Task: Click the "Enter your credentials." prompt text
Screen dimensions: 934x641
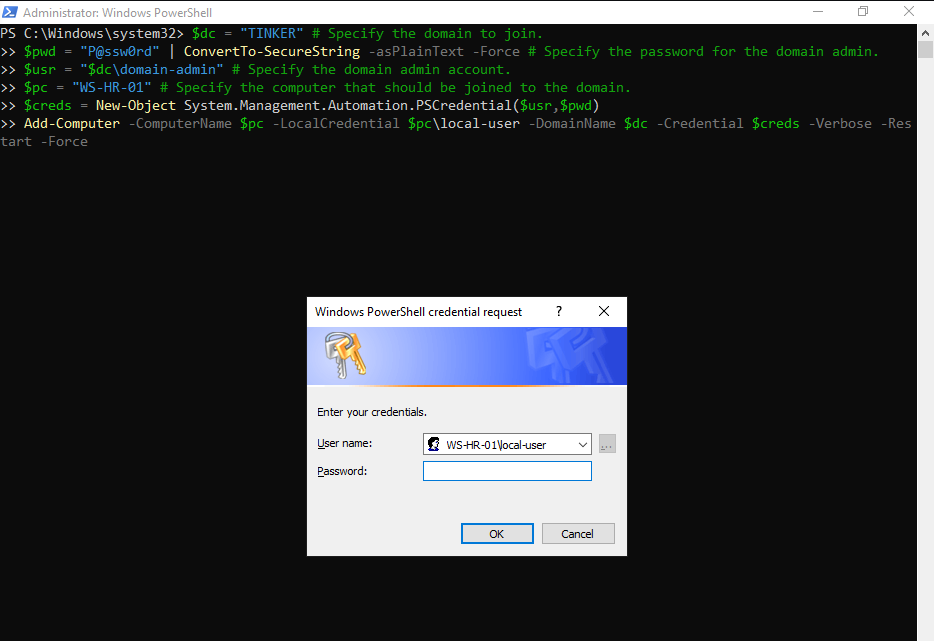Action: (371, 412)
